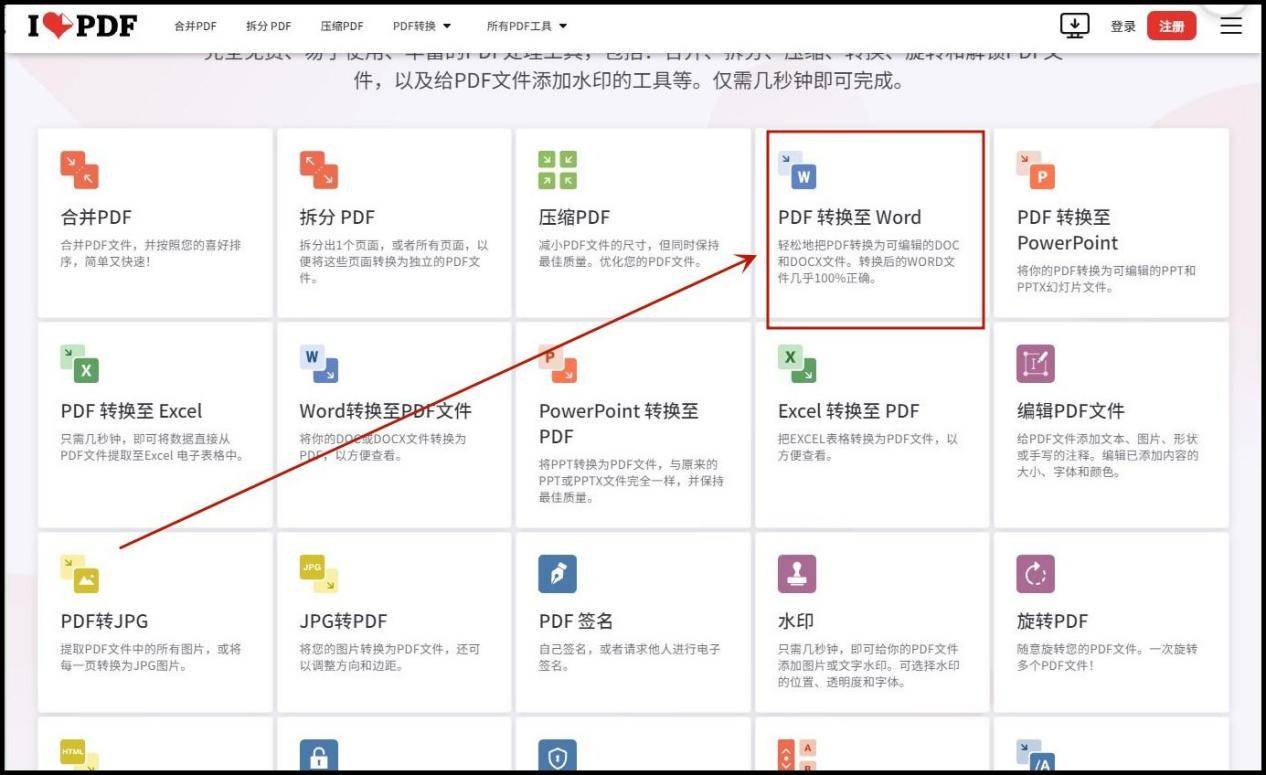Click the PDF 转换至 Excel icon
Image resolution: width=1266 pixels, height=775 pixels.
[x=79, y=364]
